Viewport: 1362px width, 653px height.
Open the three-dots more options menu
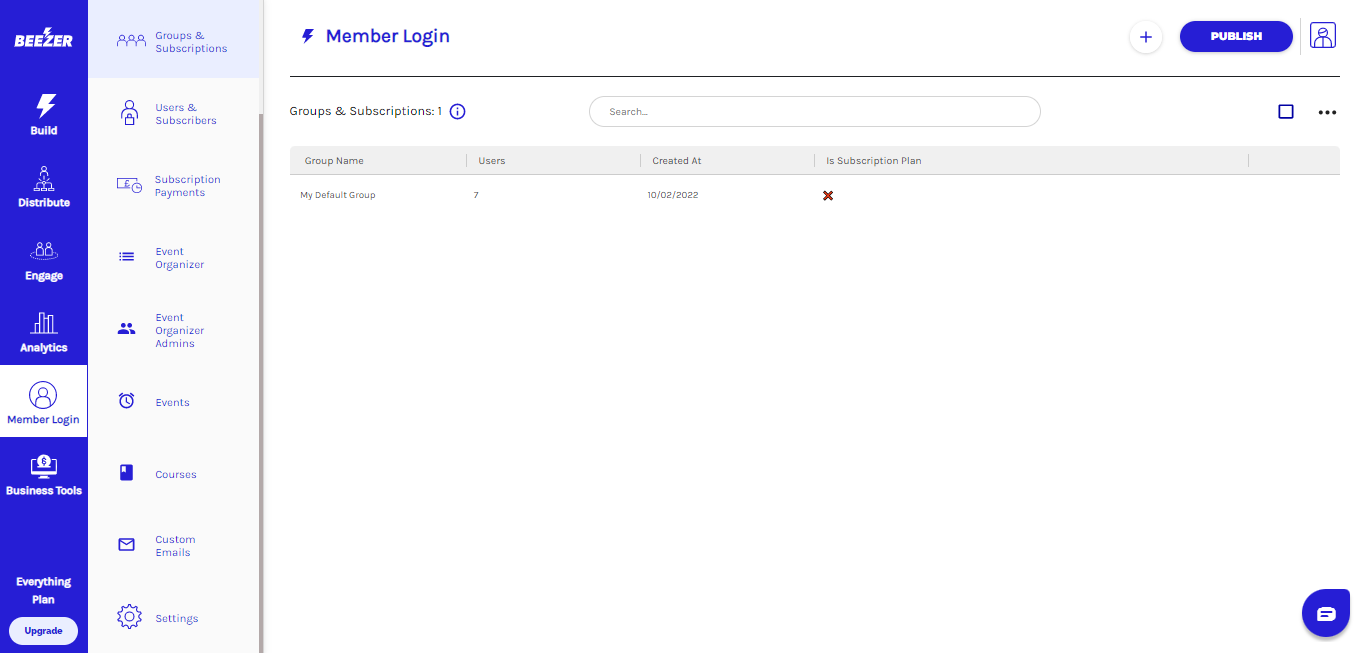click(1327, 112)
